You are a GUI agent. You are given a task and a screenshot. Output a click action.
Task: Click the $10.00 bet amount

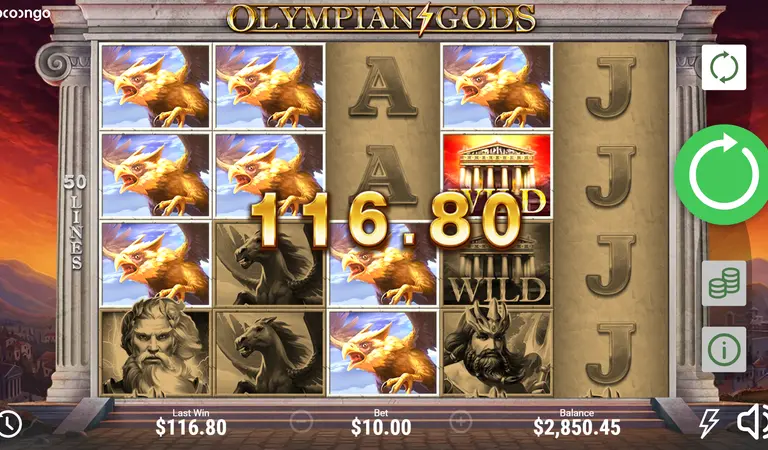point(381,428)
